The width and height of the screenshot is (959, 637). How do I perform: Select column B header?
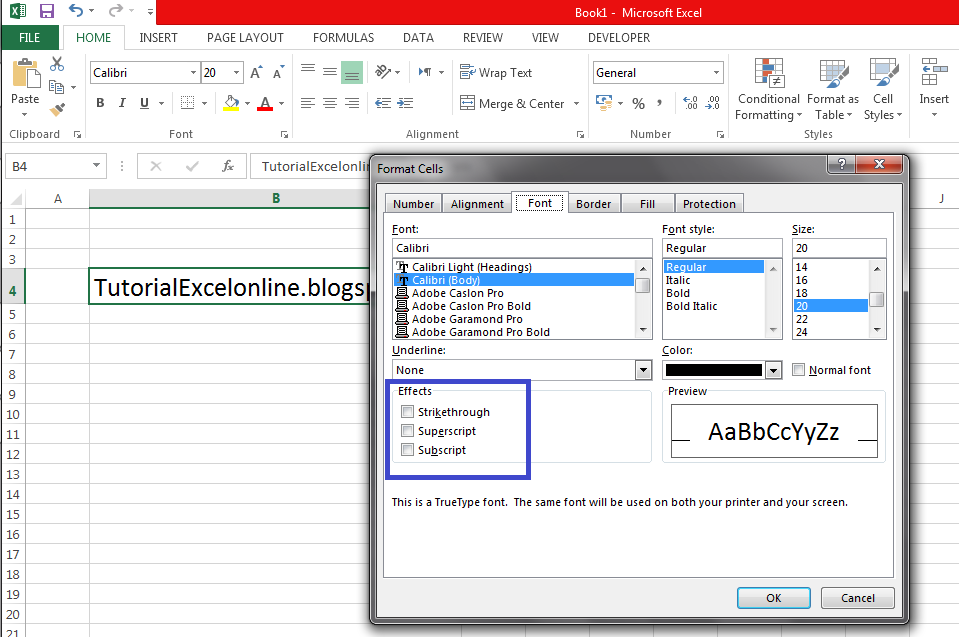pos(276,198)
